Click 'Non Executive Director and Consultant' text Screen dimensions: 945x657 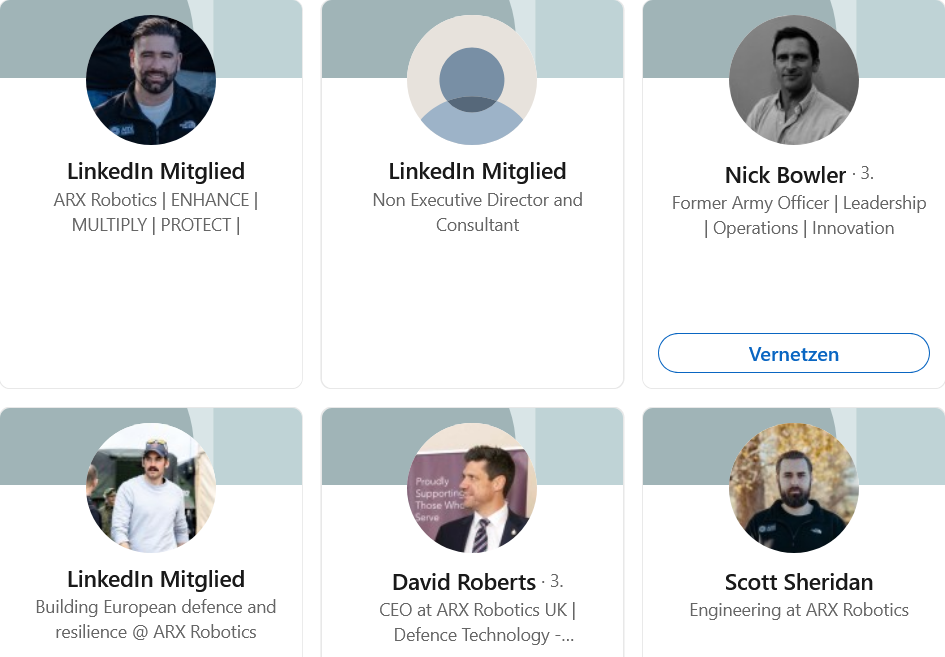(477, 212)
